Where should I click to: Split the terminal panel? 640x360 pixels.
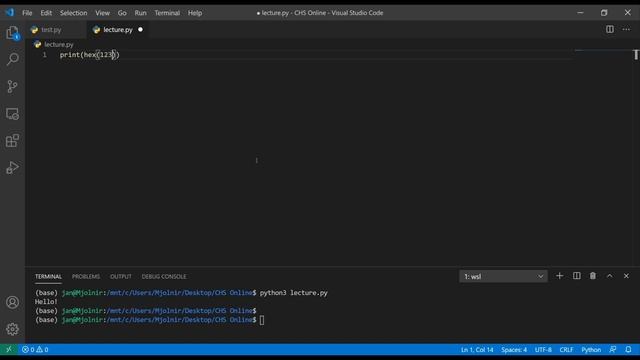point(576,276)
